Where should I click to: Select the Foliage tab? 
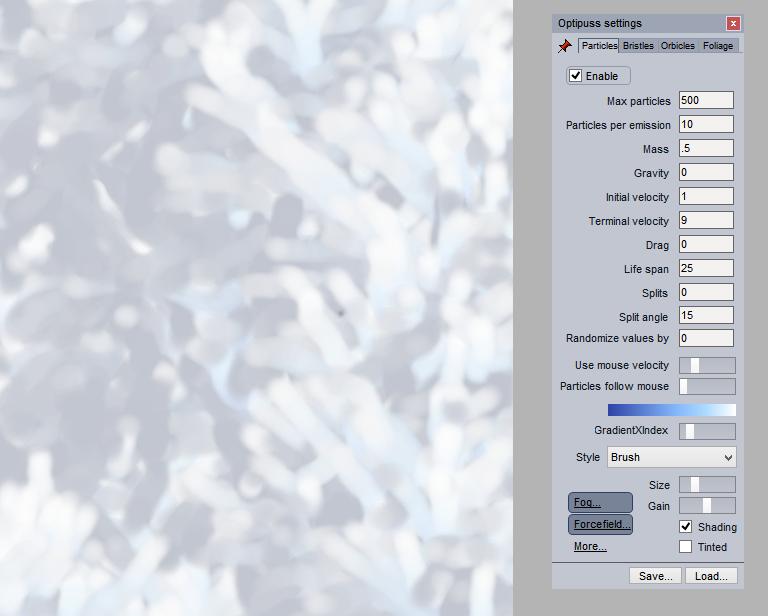point(717,46)
